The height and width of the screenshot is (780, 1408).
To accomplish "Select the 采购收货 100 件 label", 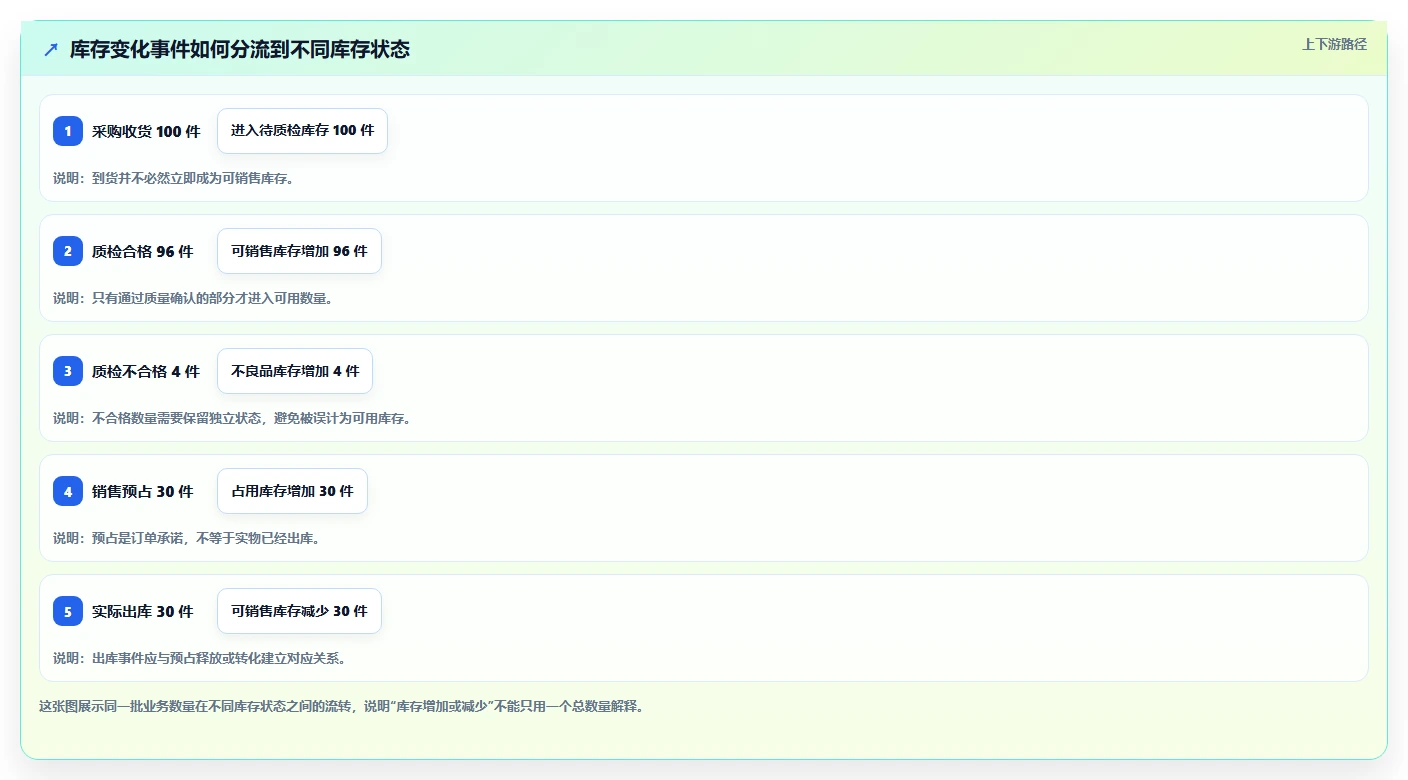I will click(x=146, y=131).
